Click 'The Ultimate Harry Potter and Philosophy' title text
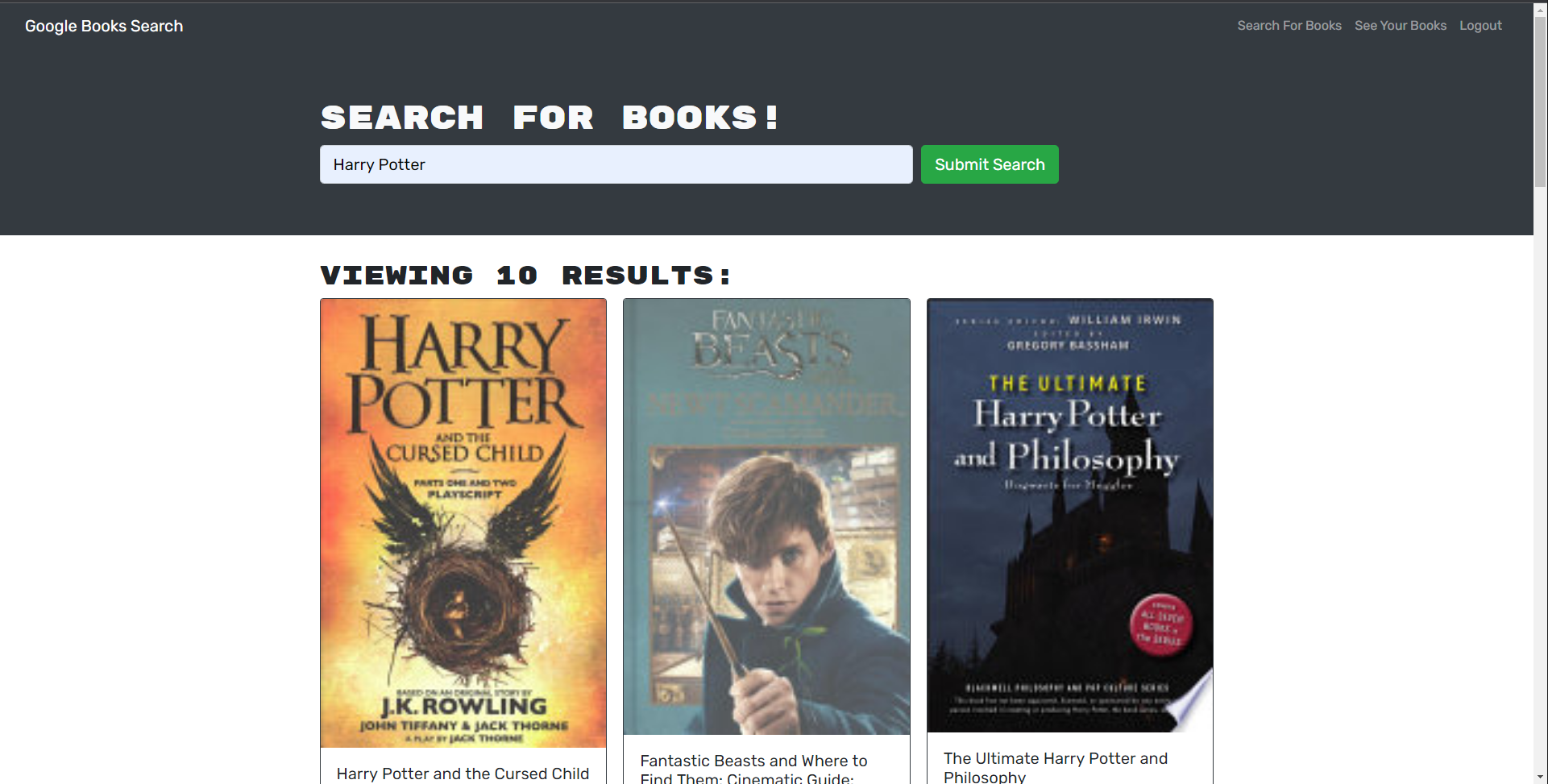1548x784 pixels. pos(1056,767)
